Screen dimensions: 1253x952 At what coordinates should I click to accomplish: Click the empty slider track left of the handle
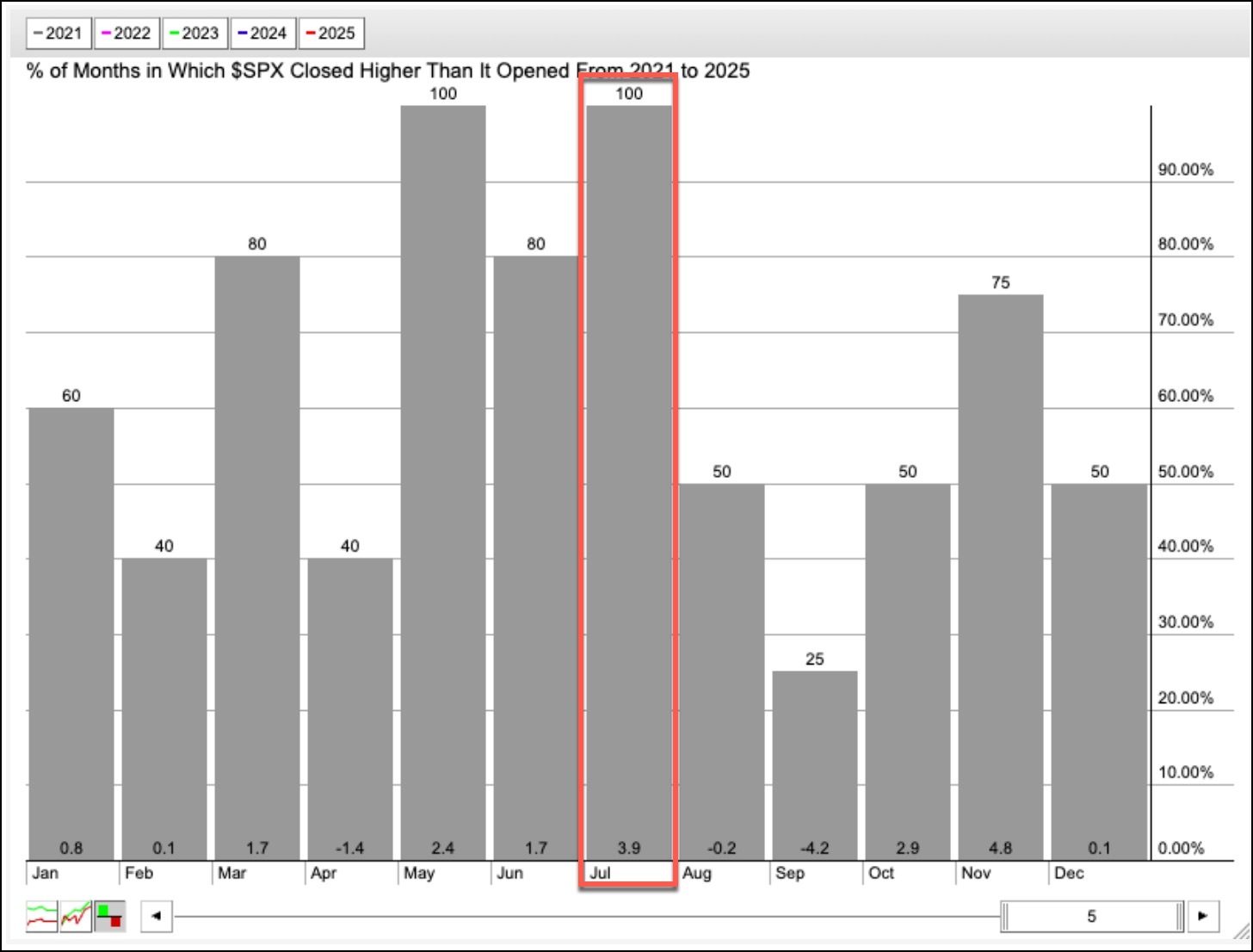pos(585,916)
